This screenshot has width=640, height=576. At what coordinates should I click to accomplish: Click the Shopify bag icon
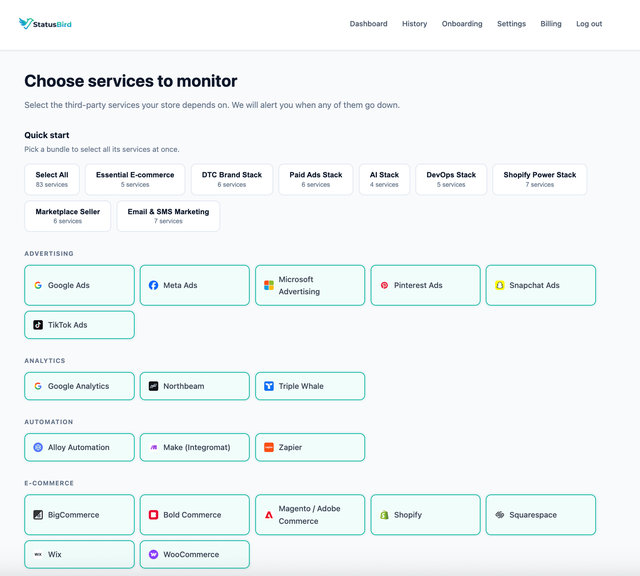pyautogui.click(x=384, y=515)
